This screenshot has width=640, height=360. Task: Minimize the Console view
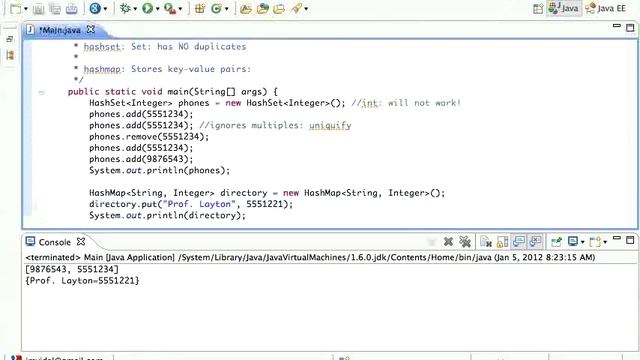point(617,238)
